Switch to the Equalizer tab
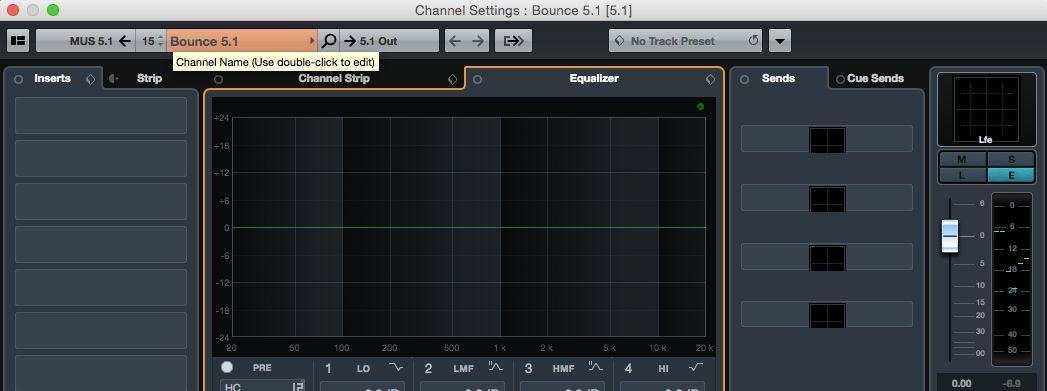This screenshot has height=391, width=1047. coord(594,79)
